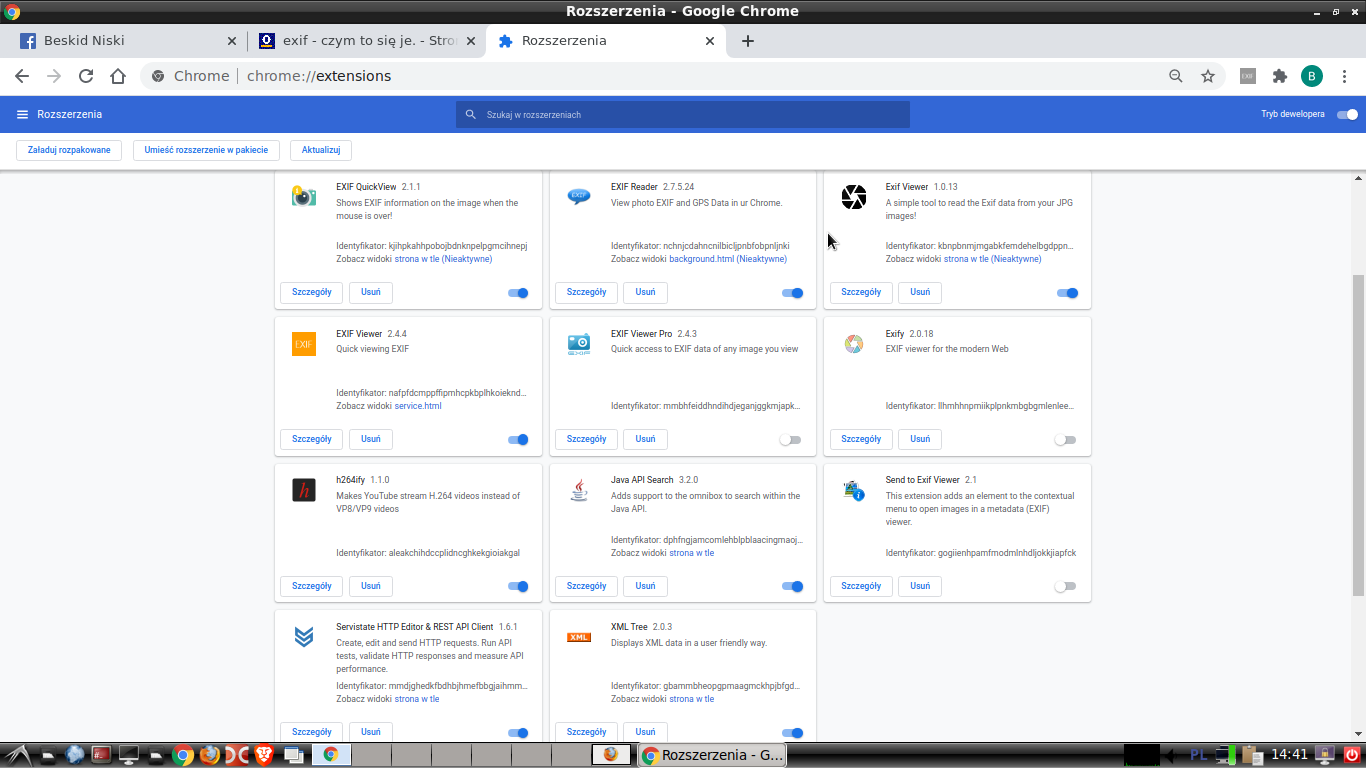
Task: Open service.html link under EXIF Viewer
Action: point(417,406)
